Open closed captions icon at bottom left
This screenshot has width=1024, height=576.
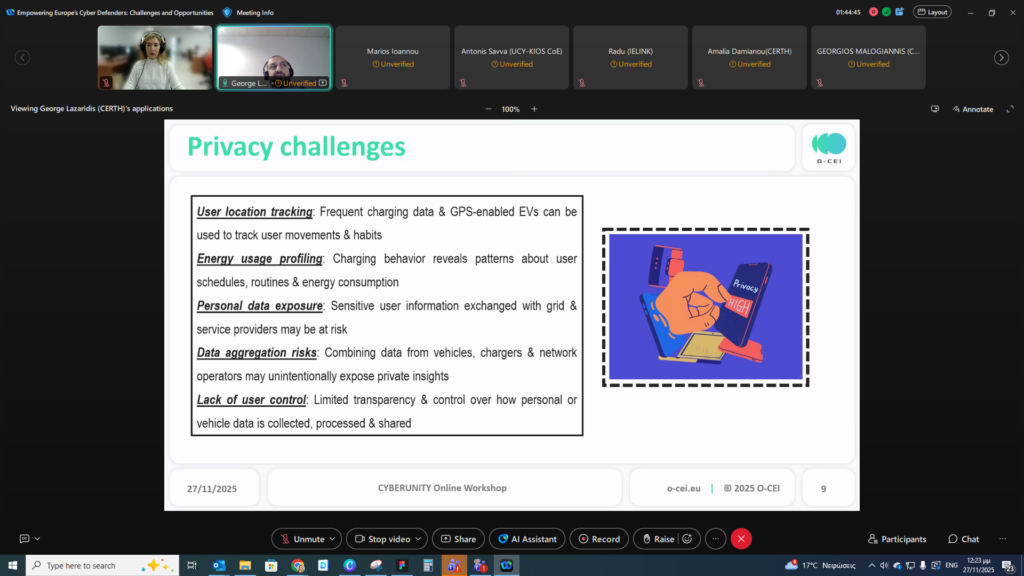(25, 539)
